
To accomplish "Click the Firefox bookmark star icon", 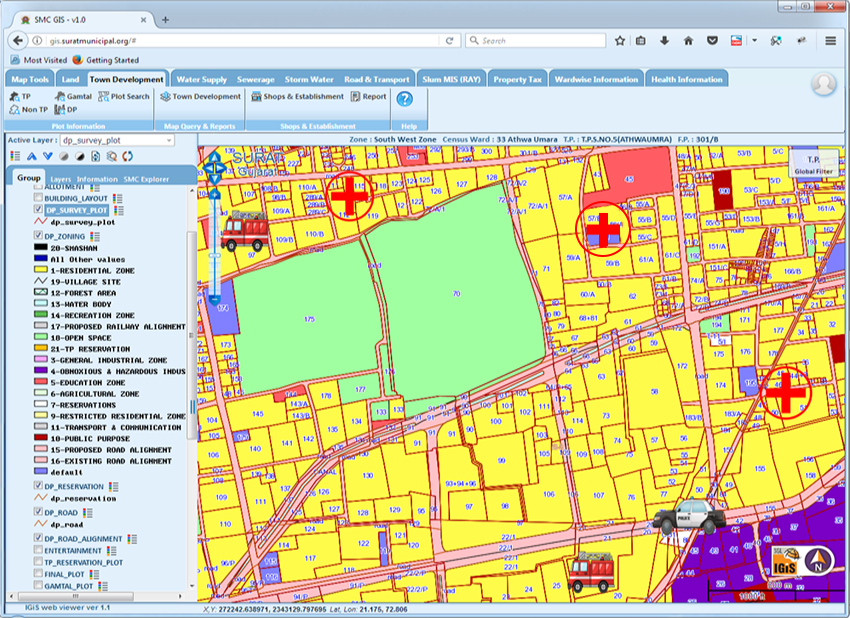I will pyautogui.click(x=620, y=41).
